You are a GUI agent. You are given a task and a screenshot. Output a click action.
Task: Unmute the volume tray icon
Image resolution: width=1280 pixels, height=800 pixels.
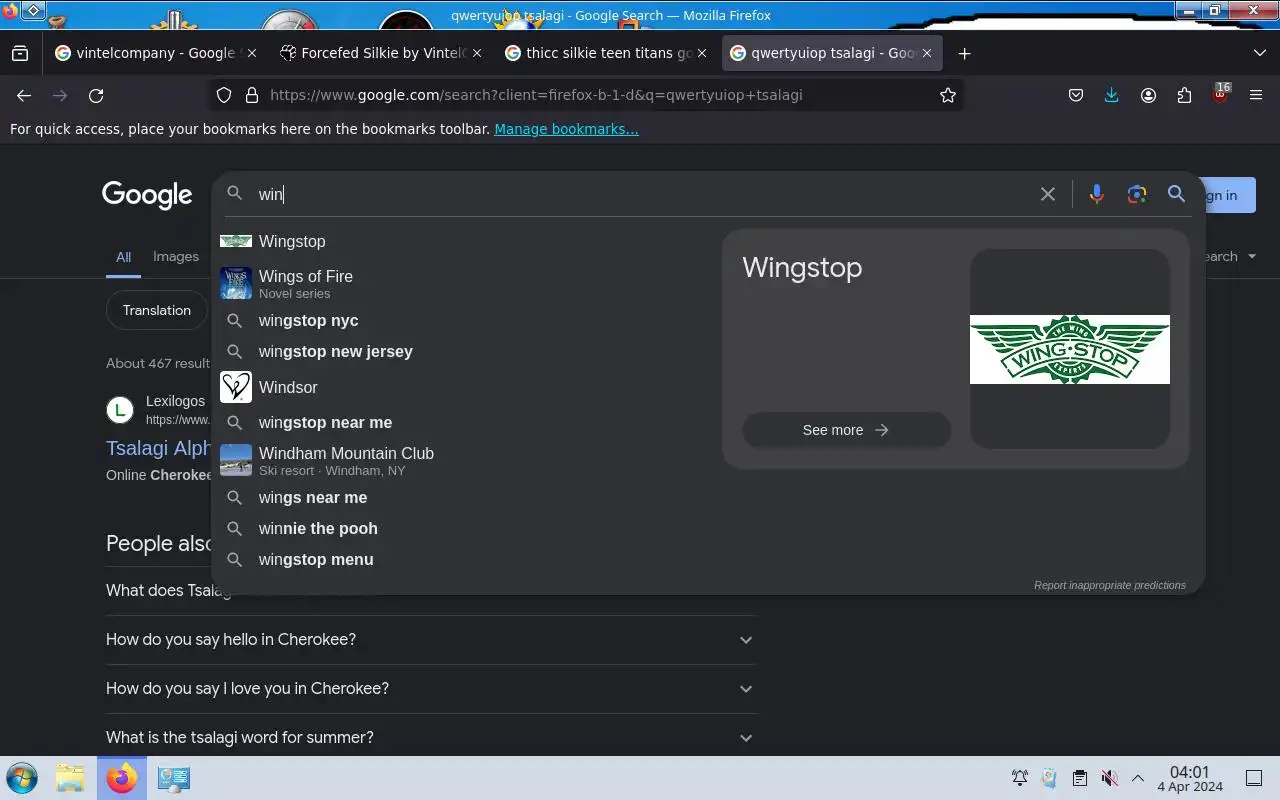click(x=1109, y=778)
